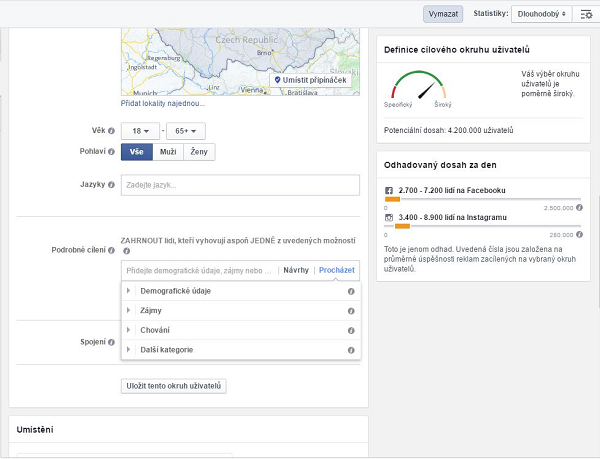This screenshot has height=459, width=600.
Task: Click the info icon below ZAHRNOUT lidi text
Action: [x=127, y=251]
